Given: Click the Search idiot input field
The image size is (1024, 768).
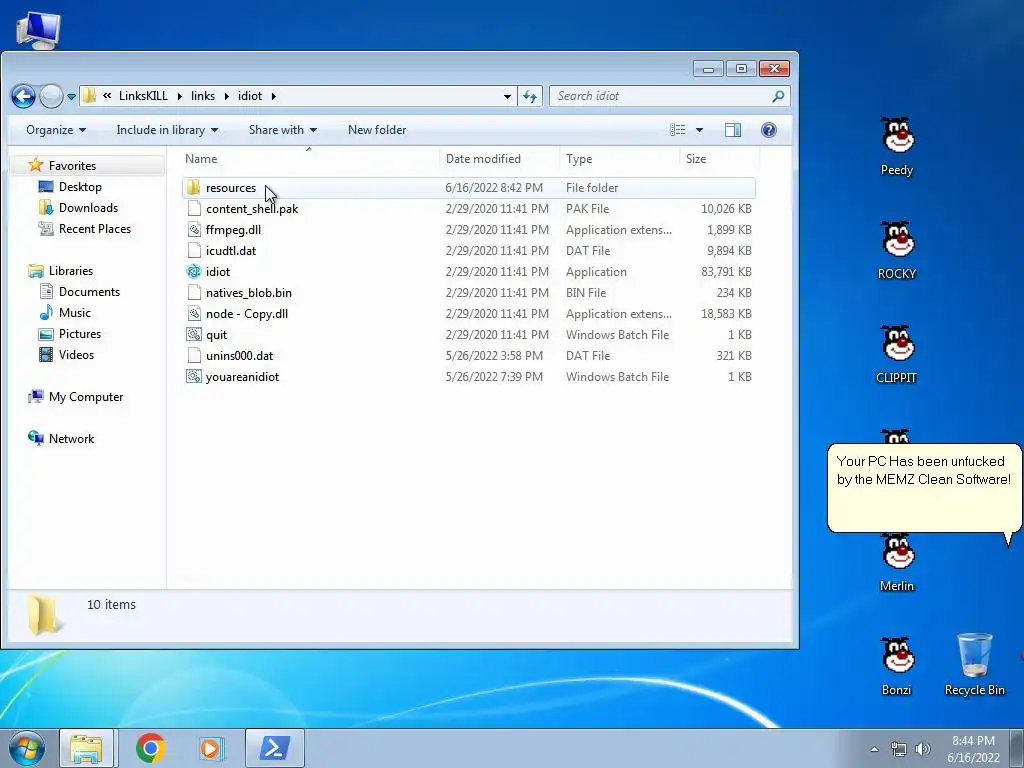Looking at the screenshot, I should pos(669,96).
